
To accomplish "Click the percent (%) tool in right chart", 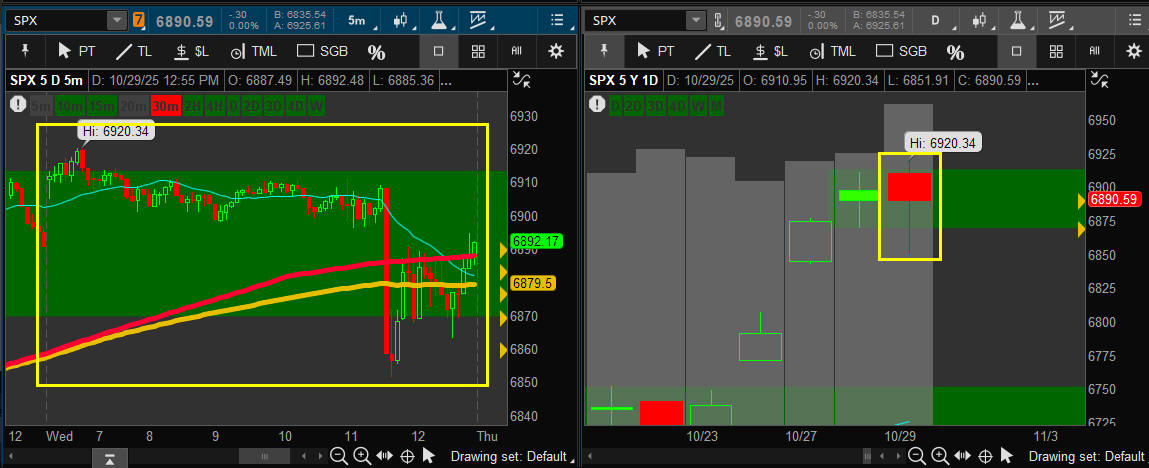I will point(955,52).
